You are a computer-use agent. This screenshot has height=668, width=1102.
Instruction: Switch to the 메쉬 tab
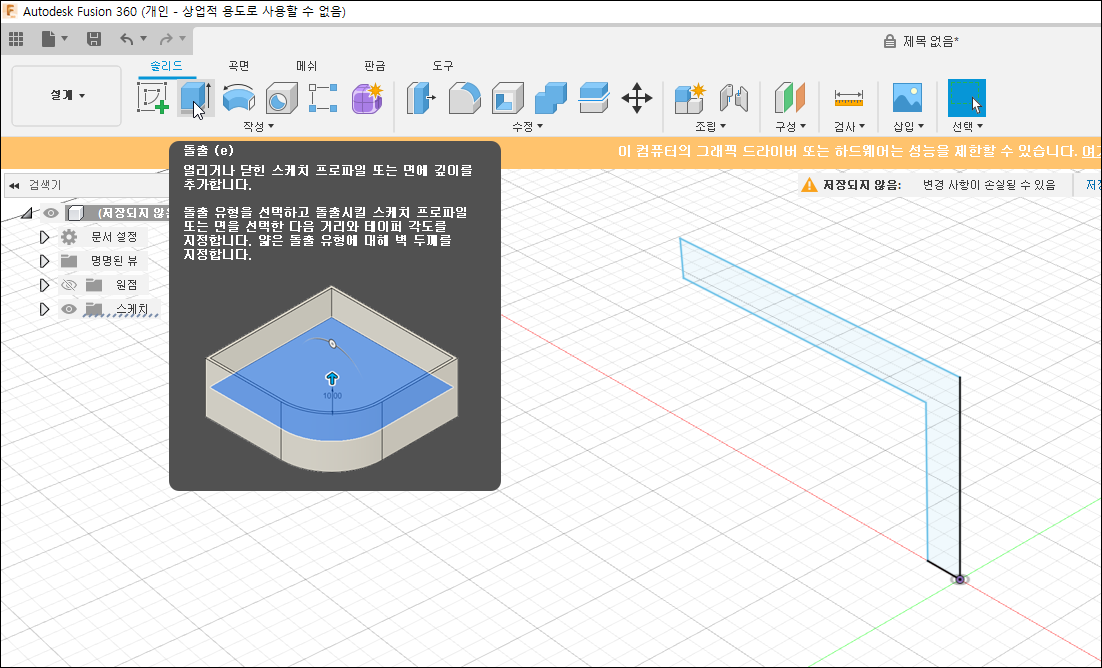[x=306, y=66]
